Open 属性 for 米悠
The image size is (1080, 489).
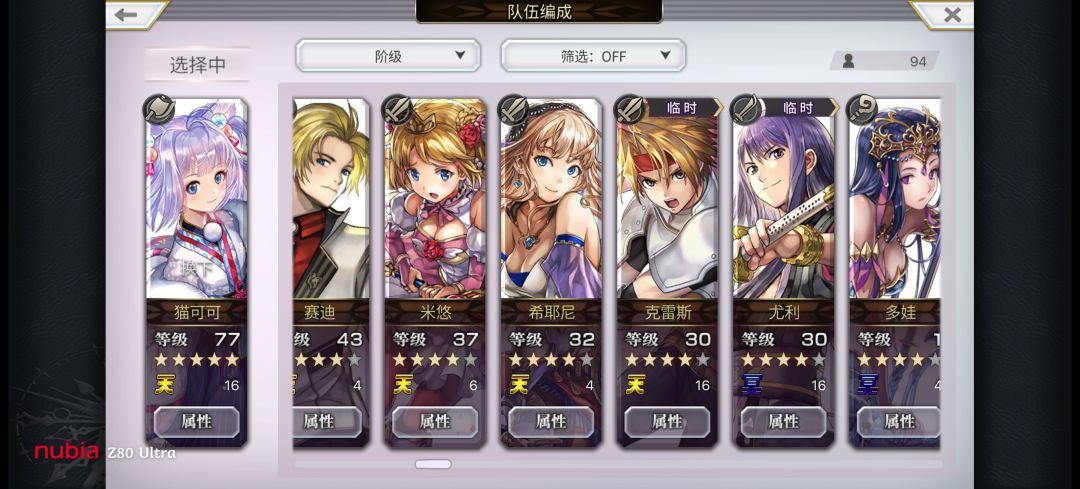point(435,422)
